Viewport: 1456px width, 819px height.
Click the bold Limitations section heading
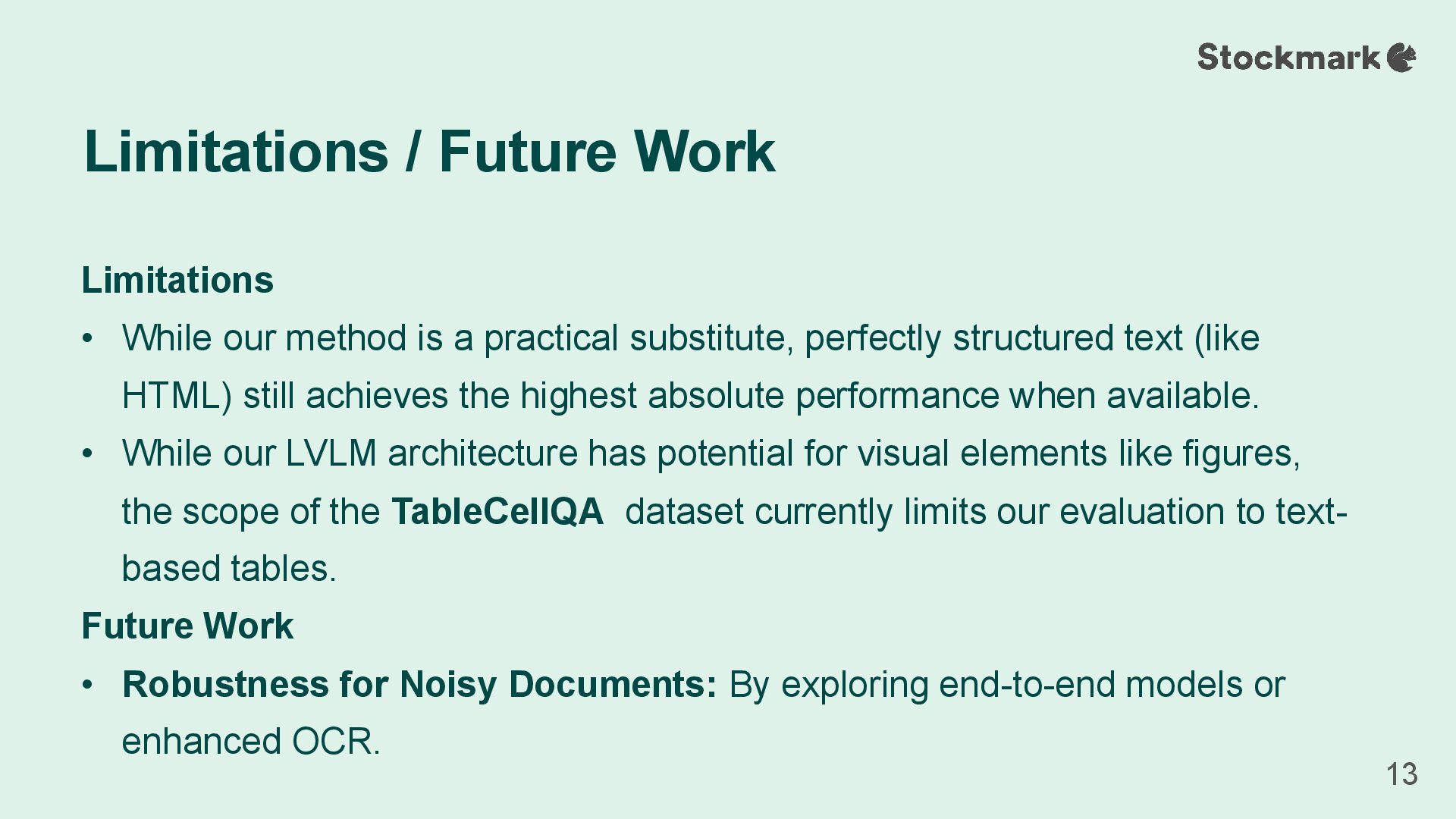pos(177,280)
